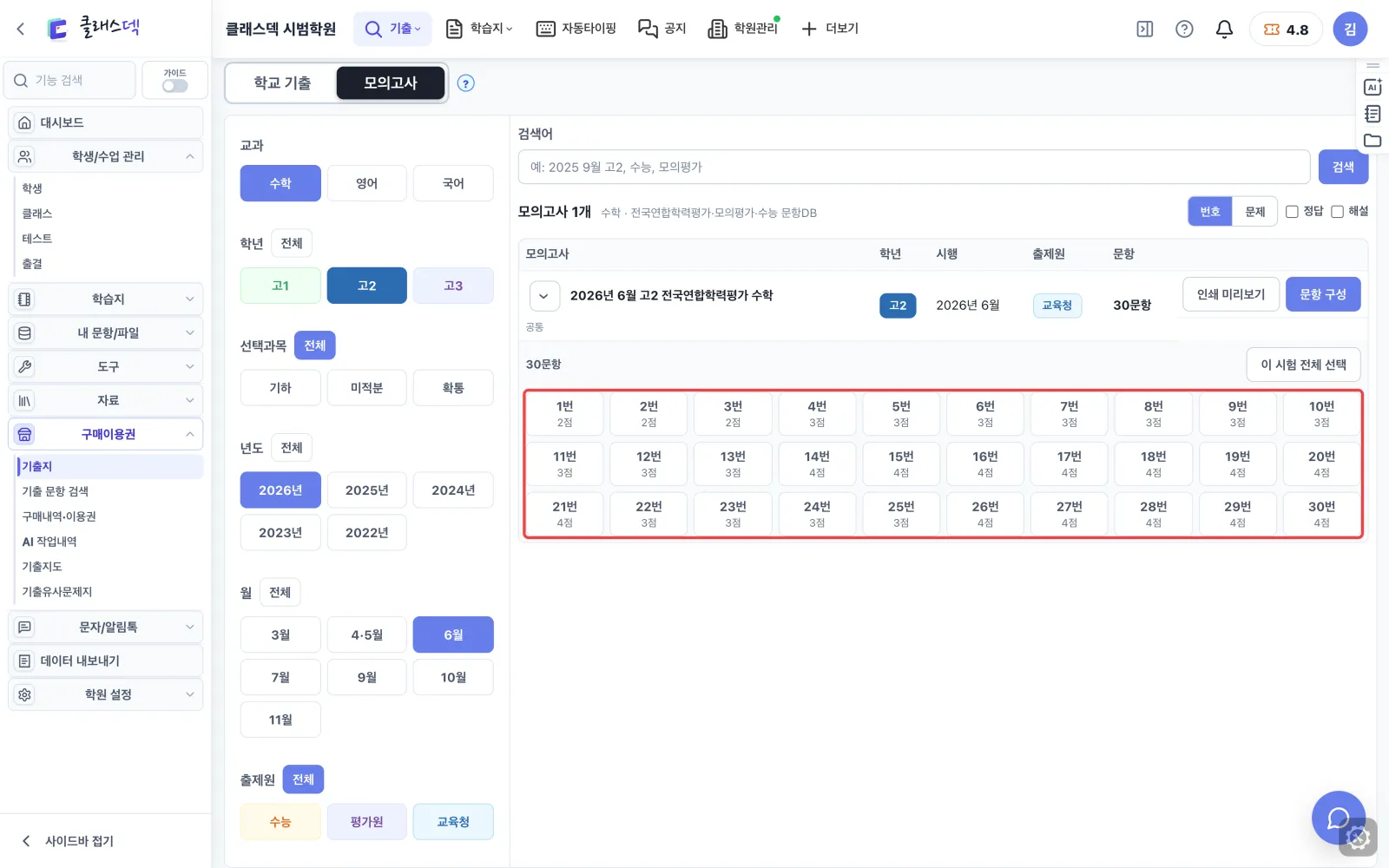This screenshot has width=1389, height=868.
Task: Open 기출 문항 검색 in the sidebar
Action: coord(56,491)
